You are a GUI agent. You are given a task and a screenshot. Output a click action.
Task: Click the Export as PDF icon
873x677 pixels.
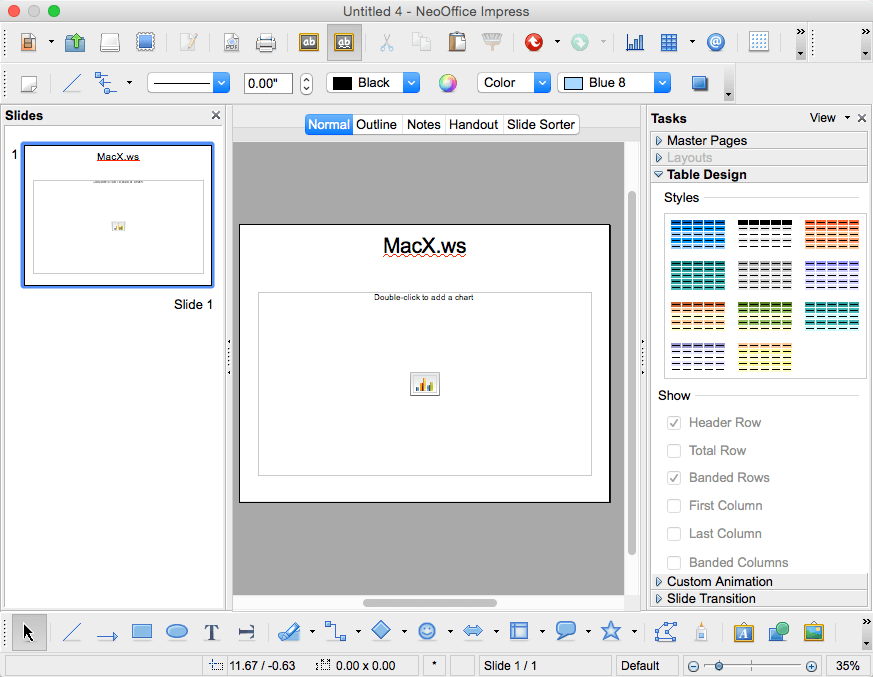pos(232,42)
